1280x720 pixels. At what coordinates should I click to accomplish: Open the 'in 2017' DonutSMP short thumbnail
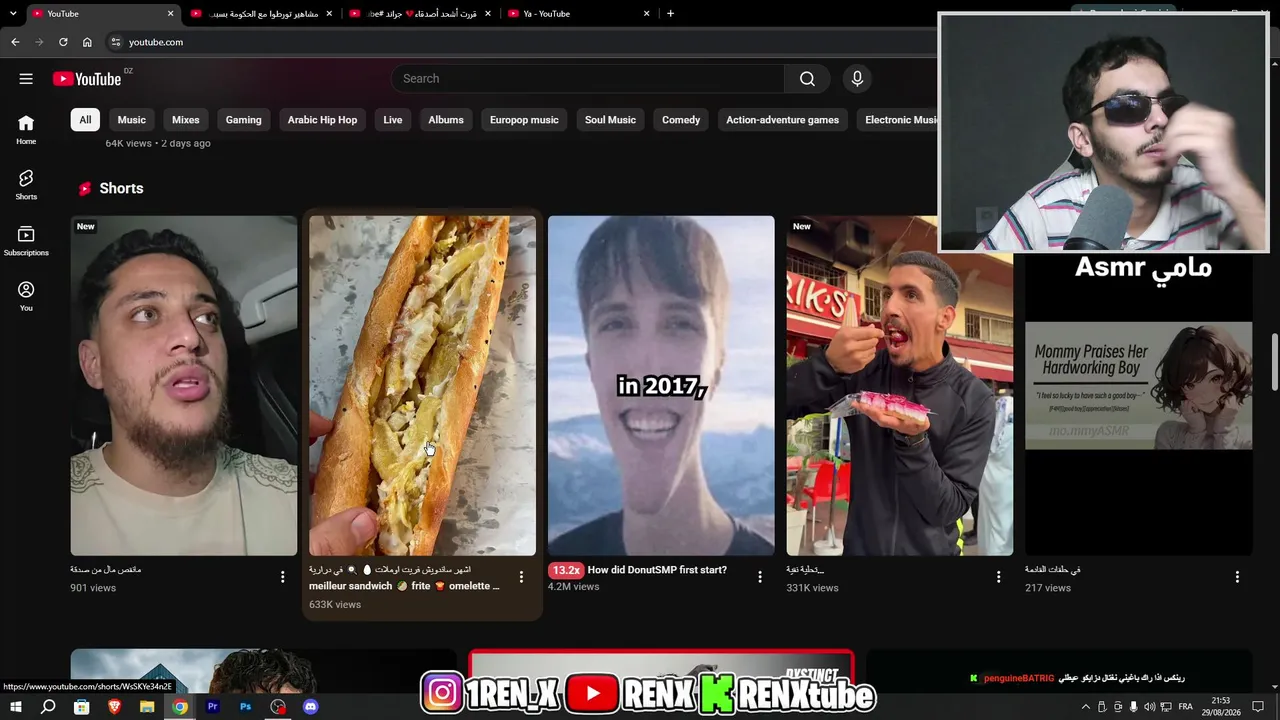pos(661,386)
